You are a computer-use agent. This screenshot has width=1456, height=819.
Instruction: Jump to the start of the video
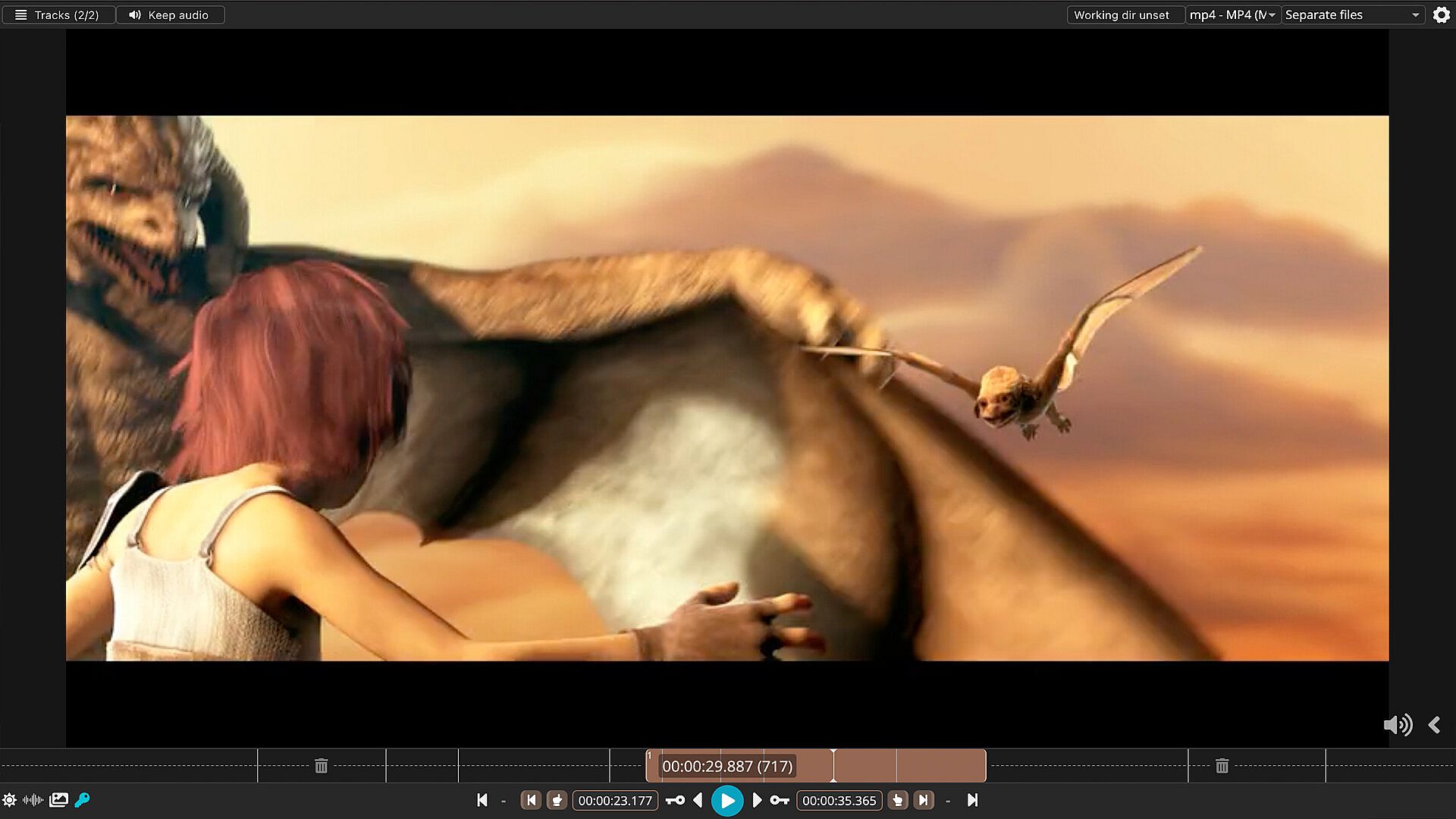coord(482,800)
